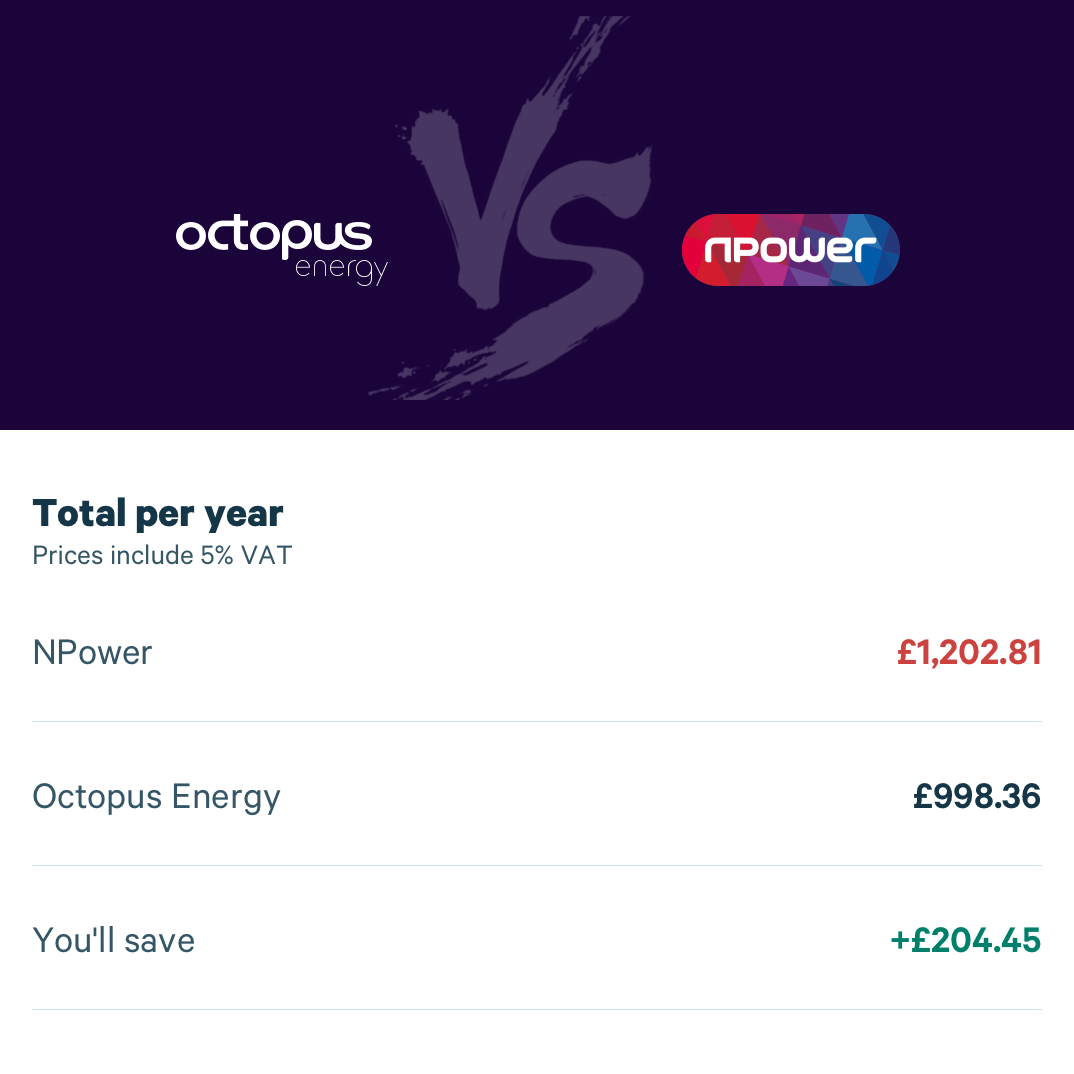Image resolution: width=1074 pixels, height=1074 pixels.
Task: Click the npower logo badge
Action: (x=790, y=249)
